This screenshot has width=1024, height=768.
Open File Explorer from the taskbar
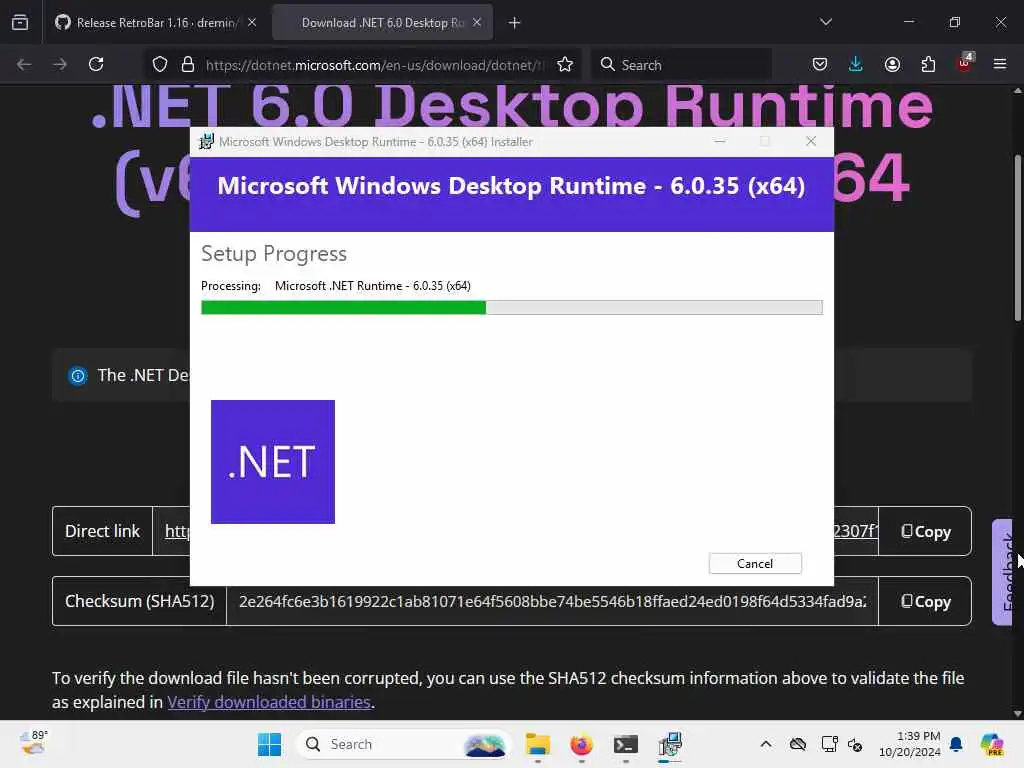coord(537,744)
